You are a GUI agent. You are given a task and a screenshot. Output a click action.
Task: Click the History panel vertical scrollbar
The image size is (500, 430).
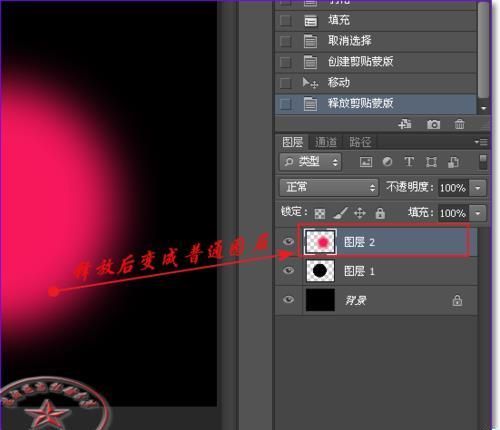point(483,50)
